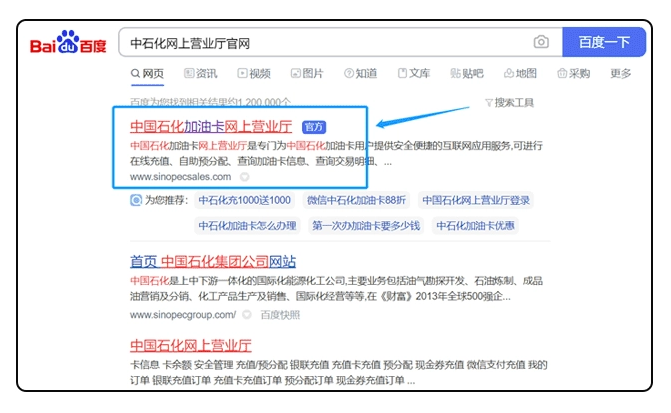Switch to the 资讯 tab

point(201,74)
